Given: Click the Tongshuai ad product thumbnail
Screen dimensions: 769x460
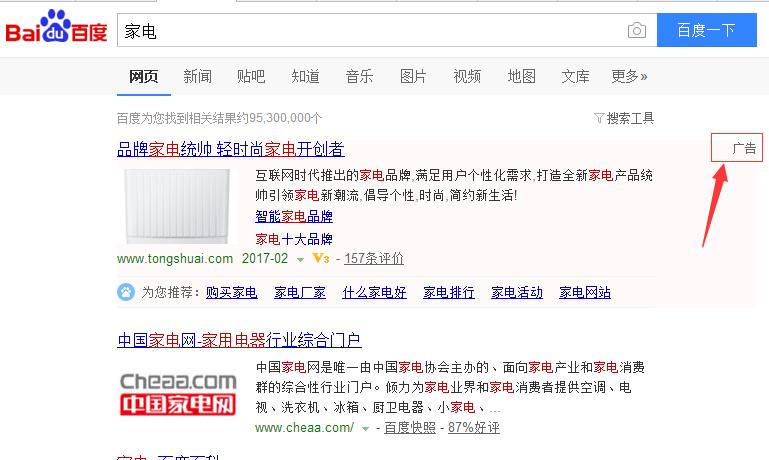Looking at the screenshot, I should [x=177, y=206].
